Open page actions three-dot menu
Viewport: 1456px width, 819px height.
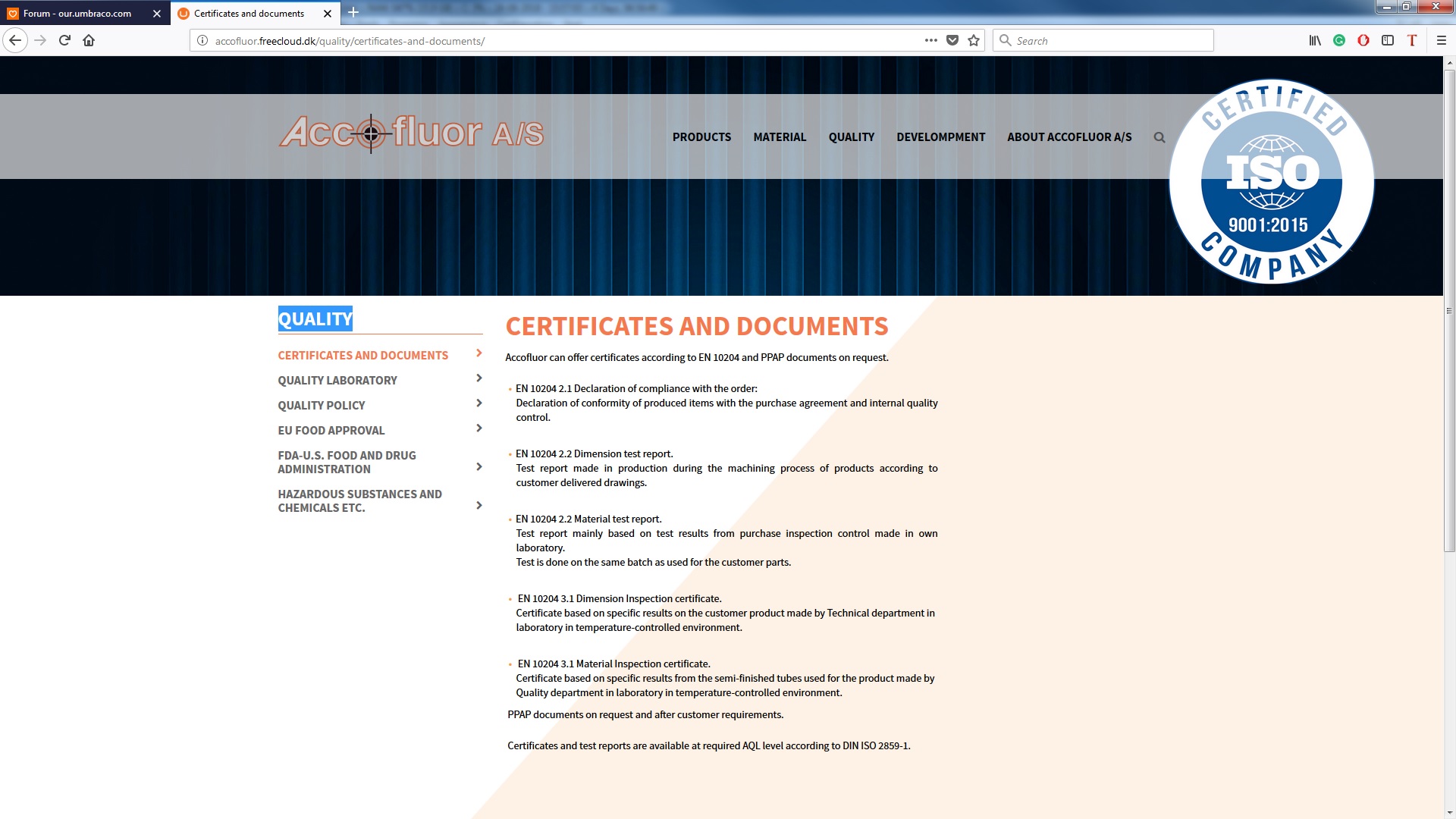pos(931,40)
